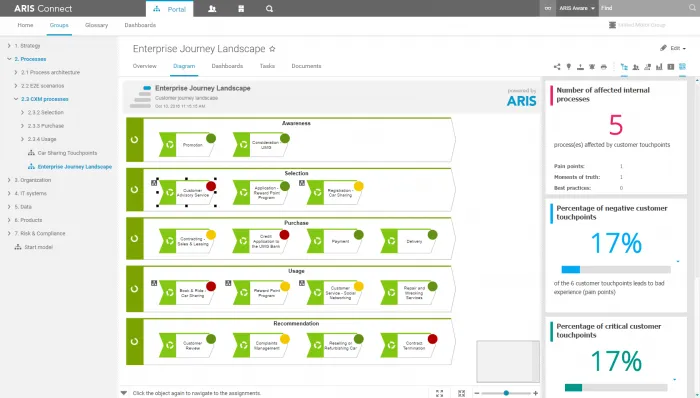This screenshot has height=398, width=700.
Task: Click the fit-to-window icon at bottom
Action: pos(462,393)
